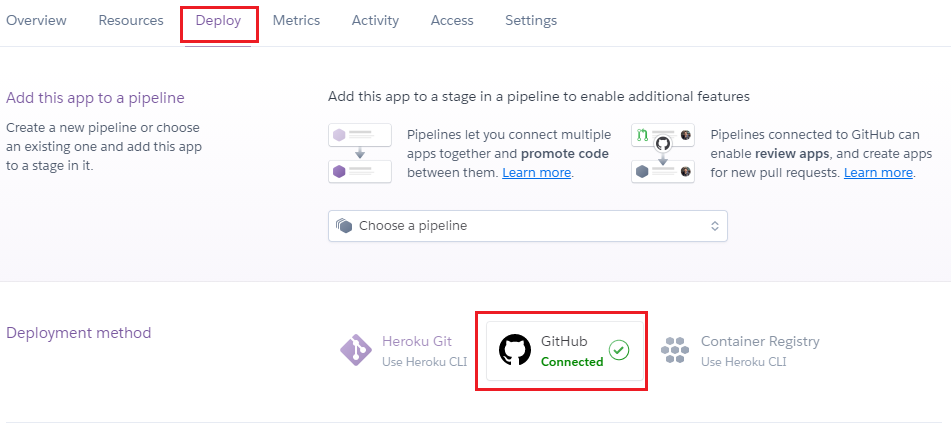
Task: Click the GitHub review apps diagram icon
Action: click(x=663, y=154)
